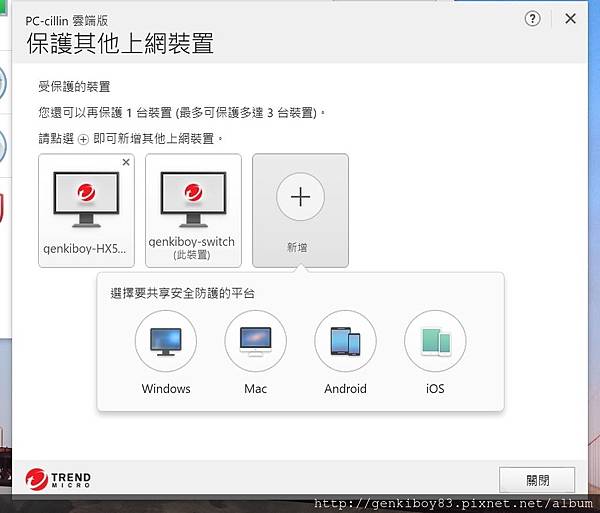Click the Windows text label

tap(166, 389)
